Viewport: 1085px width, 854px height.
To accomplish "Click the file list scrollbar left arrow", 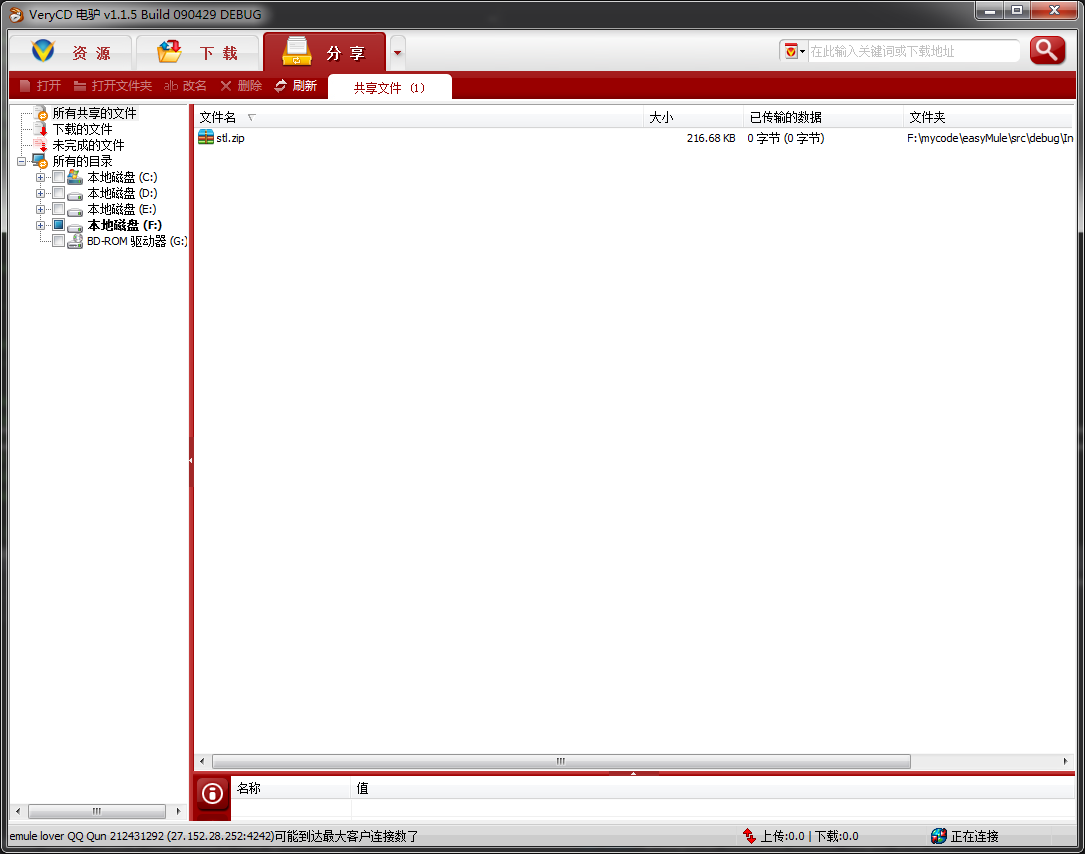I will 202,761.
